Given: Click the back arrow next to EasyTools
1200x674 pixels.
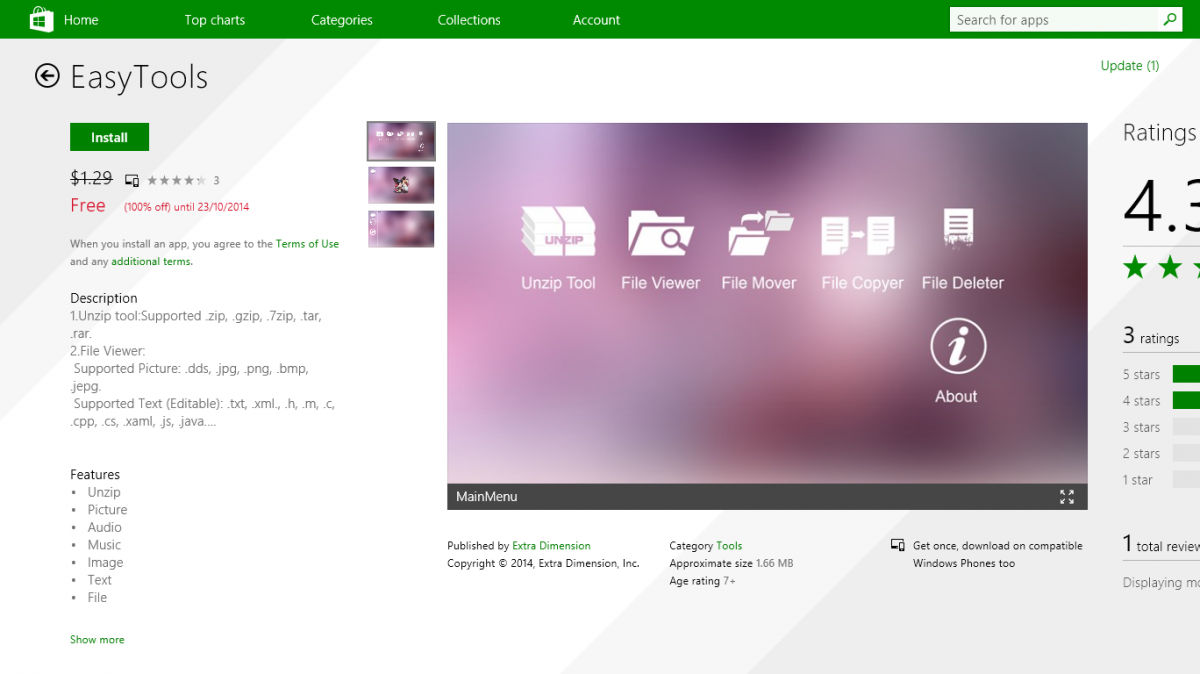Looking at the screenshot, I should [47, 76].
